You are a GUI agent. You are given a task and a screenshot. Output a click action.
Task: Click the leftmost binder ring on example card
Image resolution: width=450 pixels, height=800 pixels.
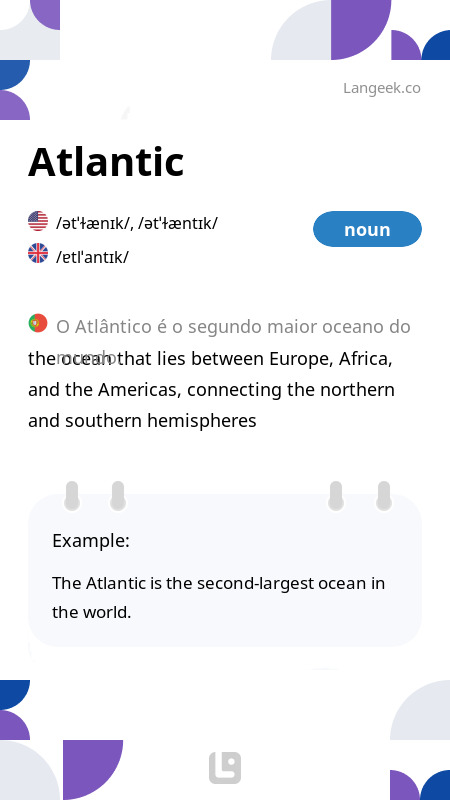[72, 495]
